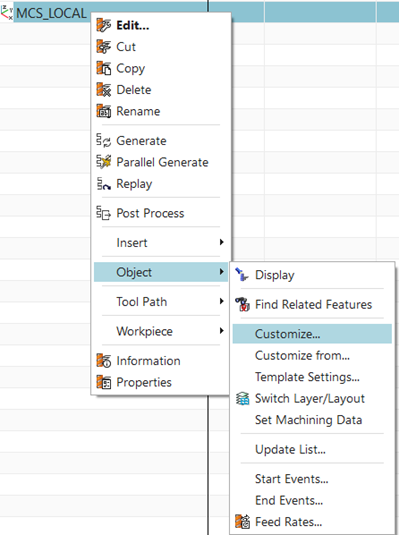Select Cut in the context menu
The width and height of the screenshot is (399, 535).
click(161, 47)
